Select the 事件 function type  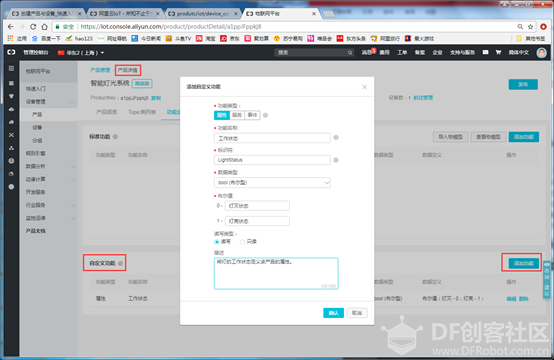point(252,115)
